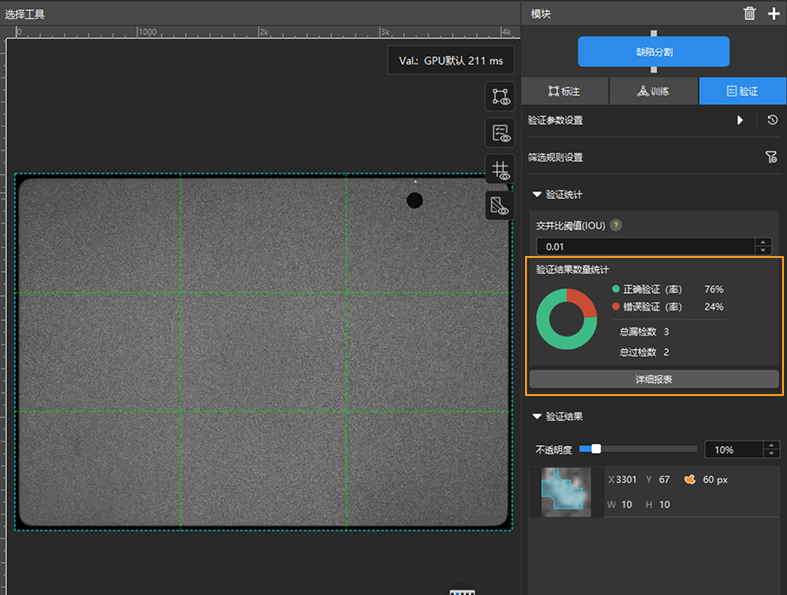Click the orange defect area icon
The height and width of the screenshot is (595, 787).
coord(690,480)
